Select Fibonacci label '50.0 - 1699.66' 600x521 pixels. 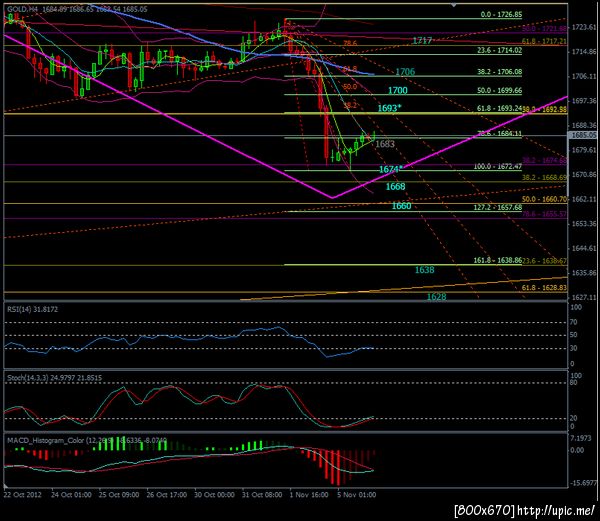499,90
